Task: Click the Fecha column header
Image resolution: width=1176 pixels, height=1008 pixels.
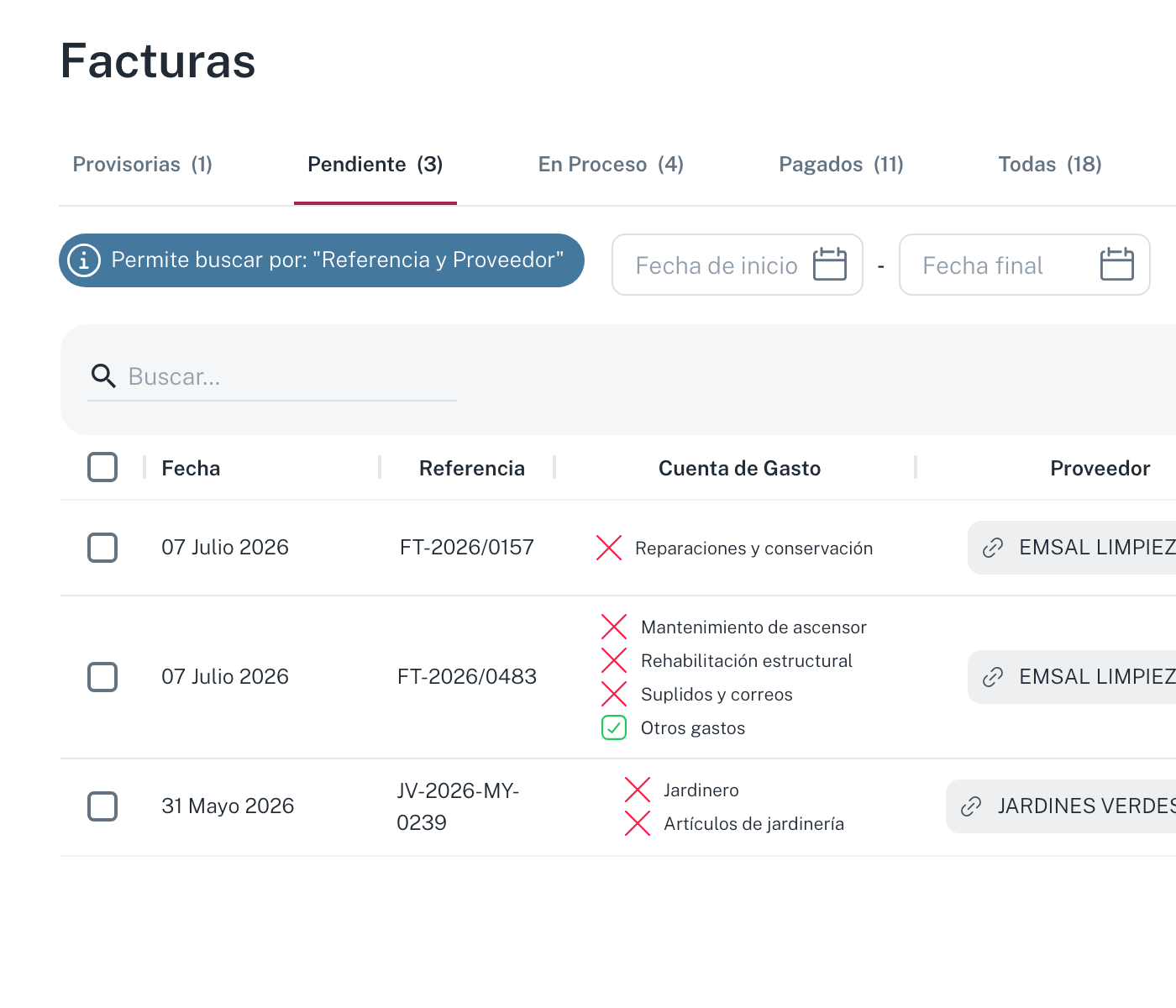Action: (x=191, y=468)
